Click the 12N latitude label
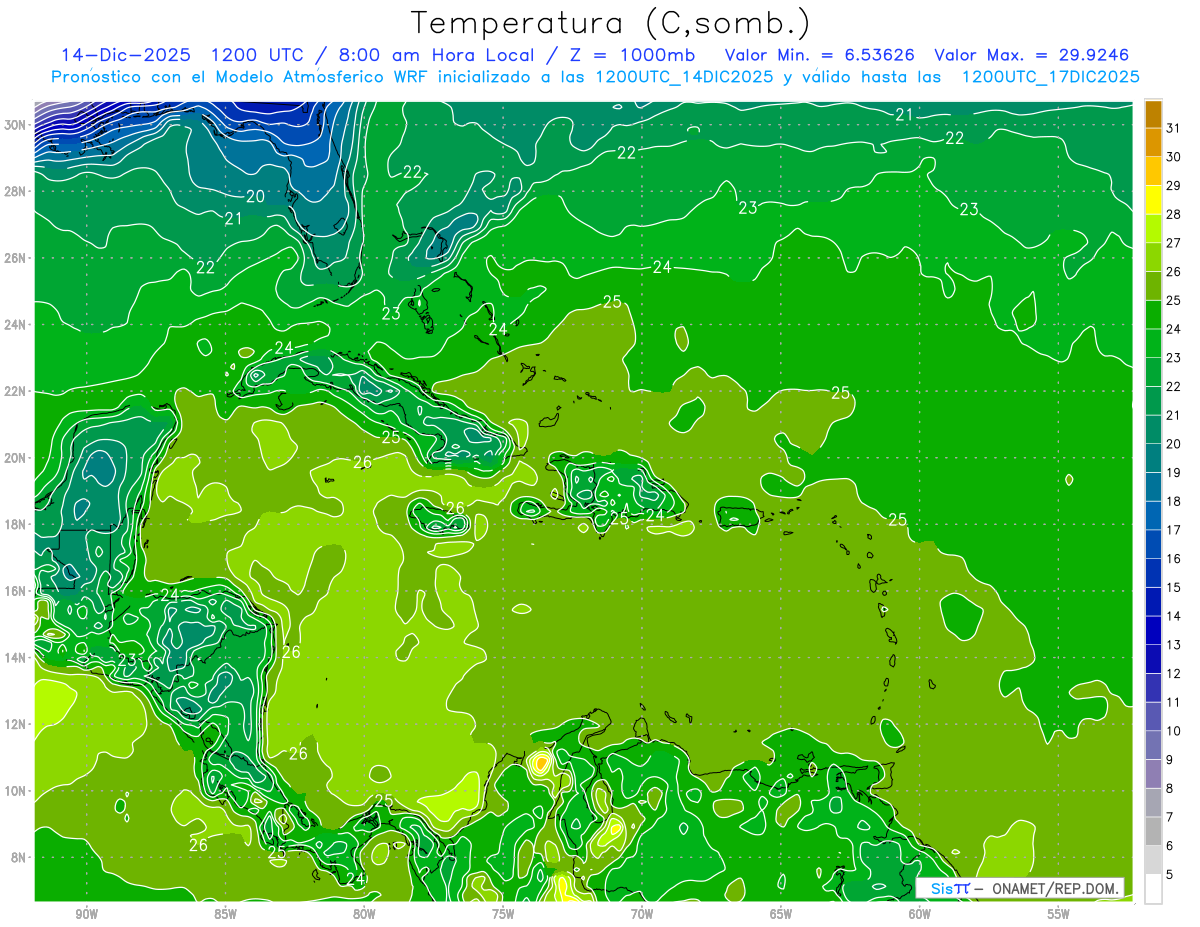Viewport: 1200px width, 927px height. click(17, 724)
